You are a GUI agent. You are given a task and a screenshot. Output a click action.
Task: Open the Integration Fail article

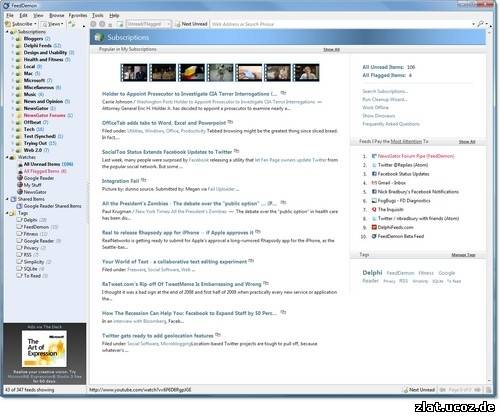pyautogui.click(x=120, y=181)
